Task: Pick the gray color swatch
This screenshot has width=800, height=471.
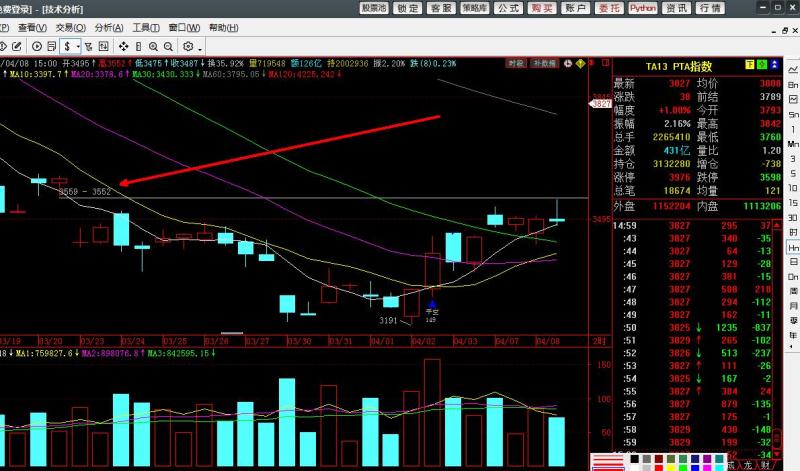Action: pyautogui.click(x=646, y=459)
